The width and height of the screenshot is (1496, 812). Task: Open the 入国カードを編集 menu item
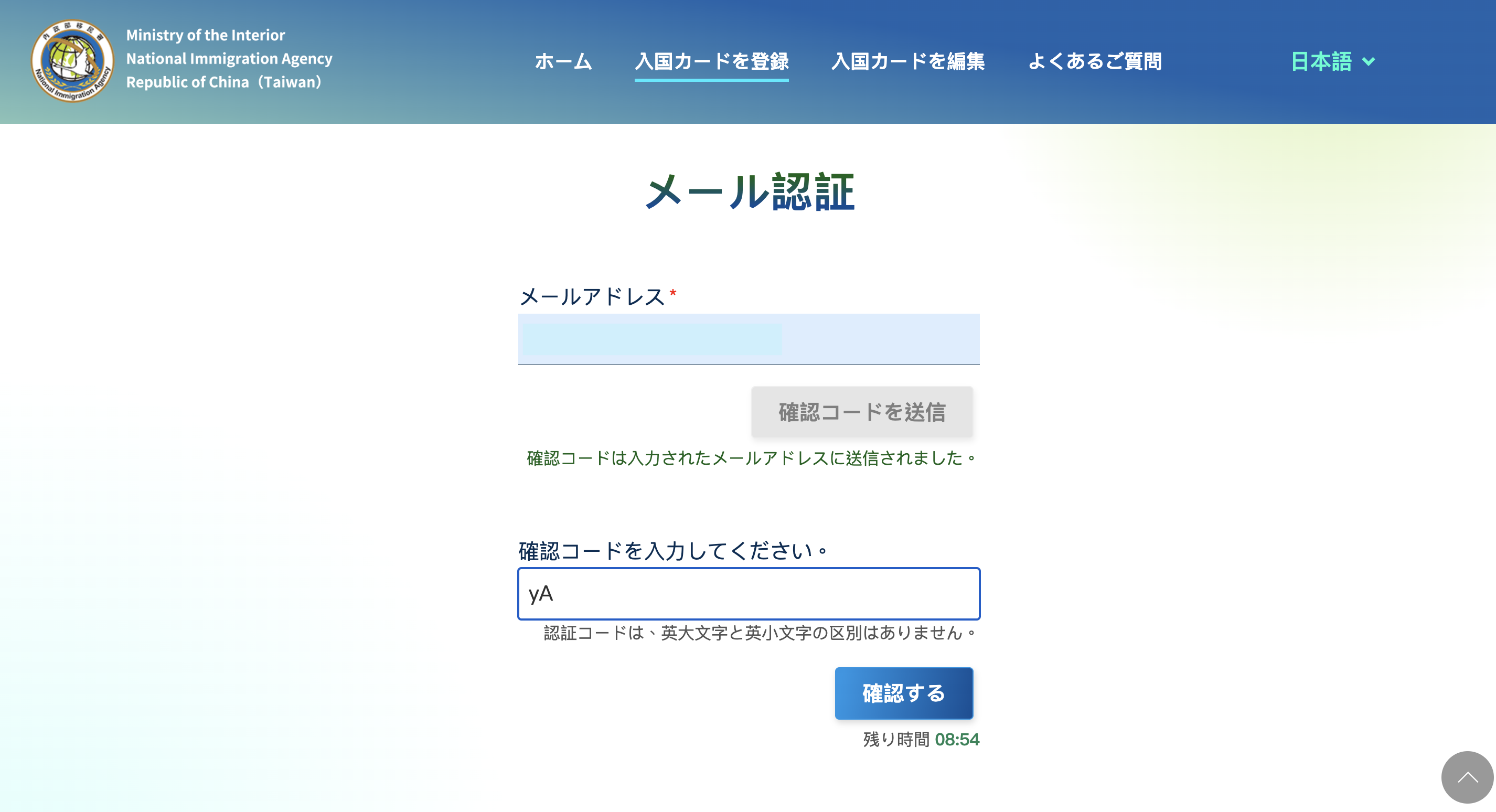pyautogui.click(x=907, y=61)
